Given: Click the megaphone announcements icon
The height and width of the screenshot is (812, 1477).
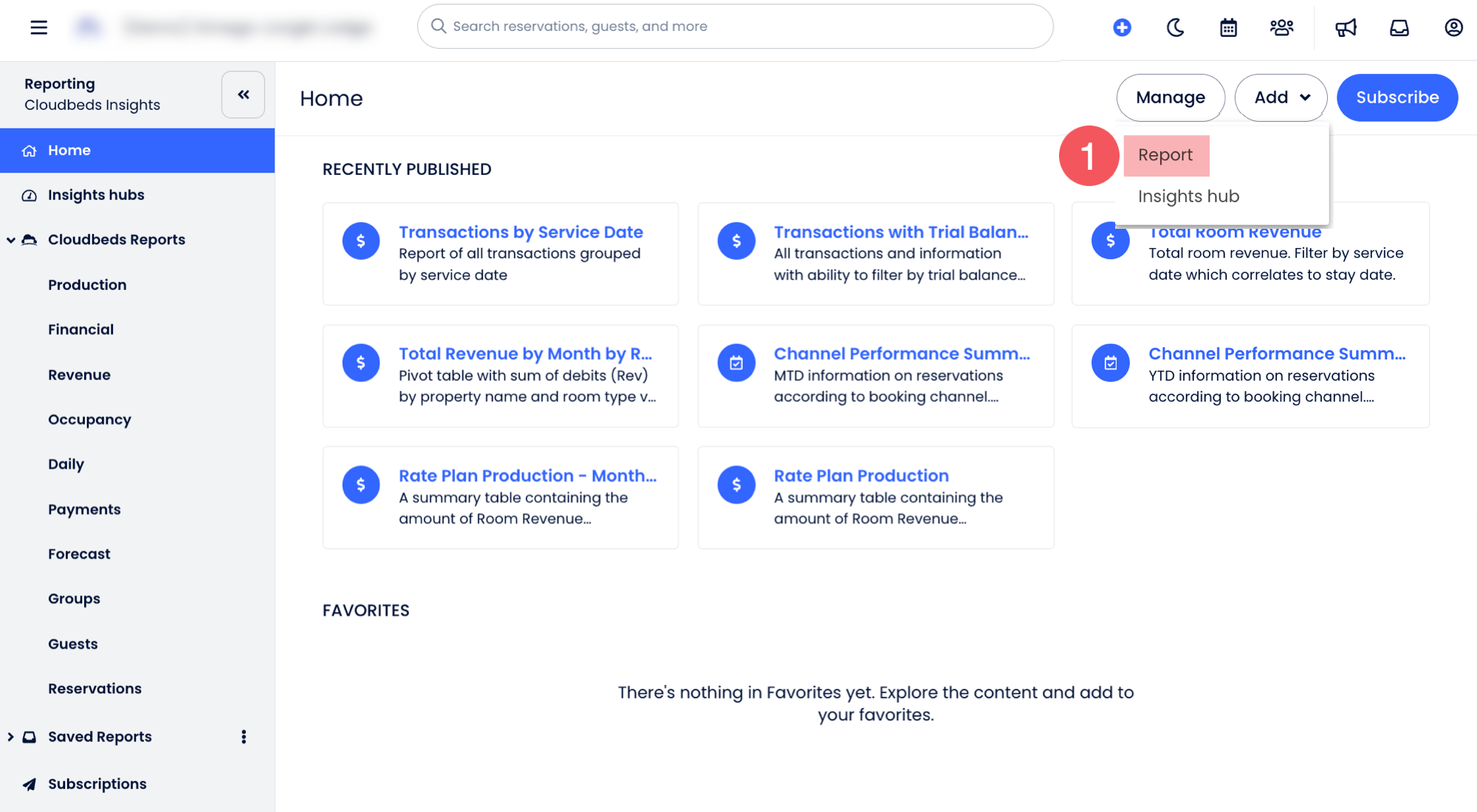Looking at the screenshot, I should [x=1346, y=27].
